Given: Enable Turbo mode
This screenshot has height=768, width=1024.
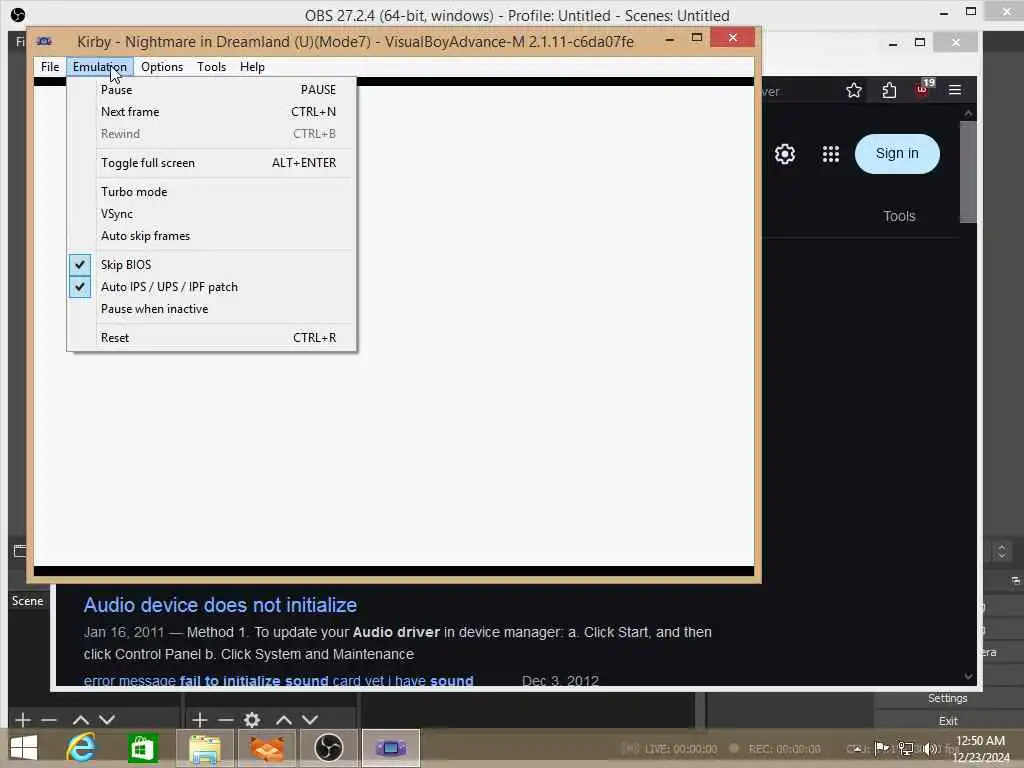Looking at the screenshot, I should [x=212, y=191].
